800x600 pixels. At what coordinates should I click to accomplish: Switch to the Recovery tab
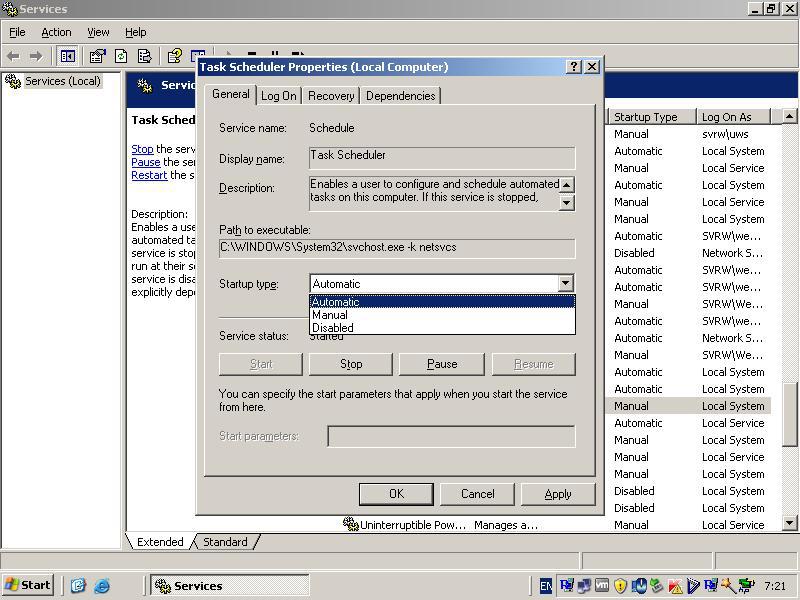point(331,96)
